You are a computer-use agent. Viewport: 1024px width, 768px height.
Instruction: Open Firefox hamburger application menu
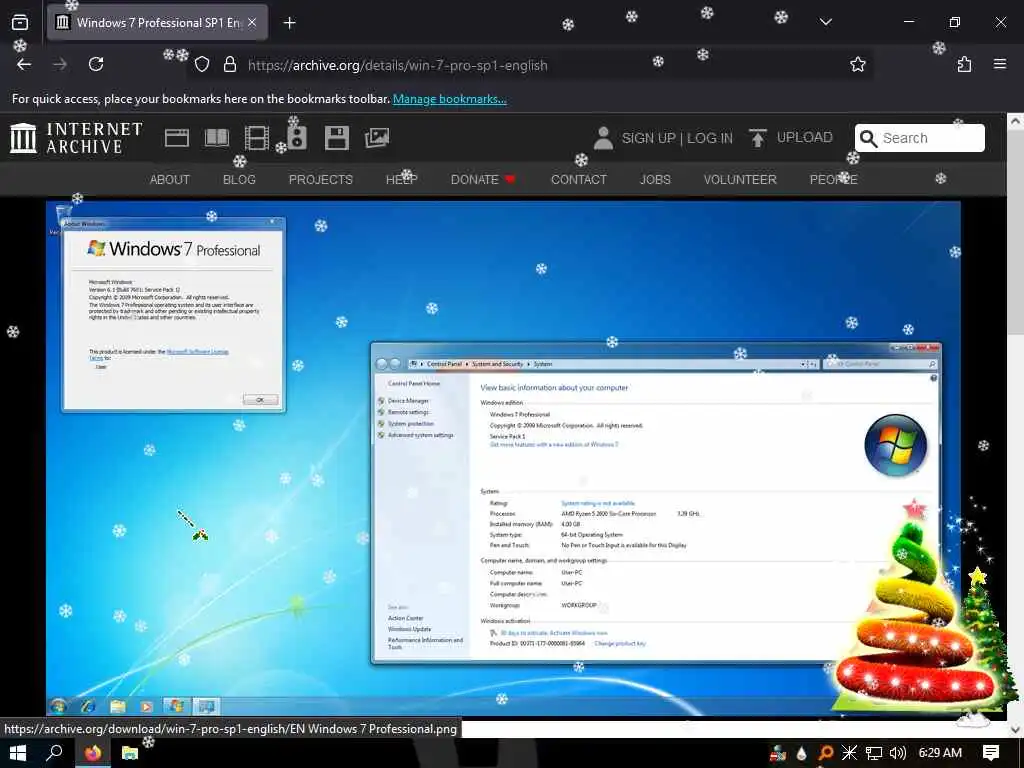tap(1000, 64)
